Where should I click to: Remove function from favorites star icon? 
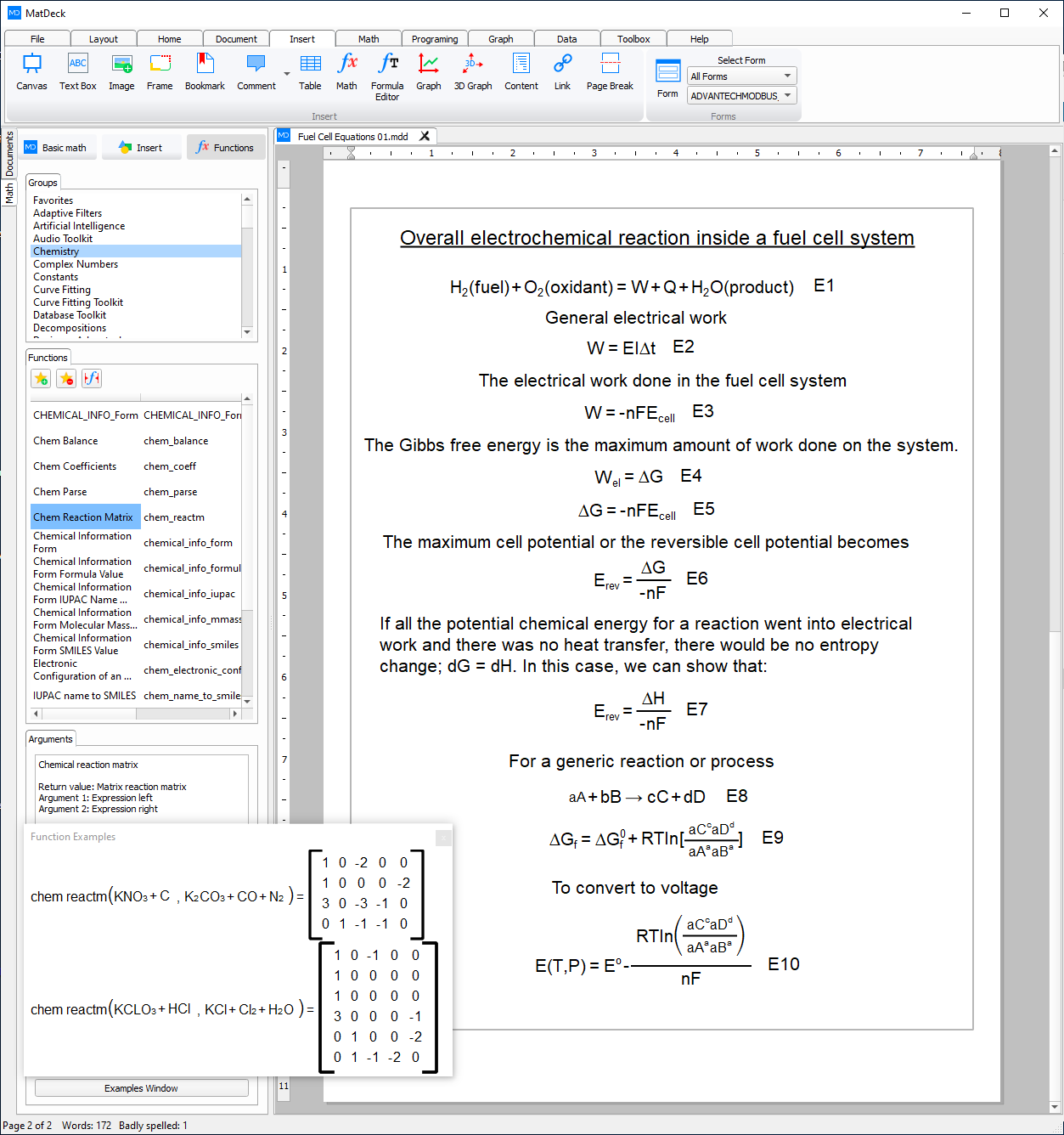click(66, 379)
